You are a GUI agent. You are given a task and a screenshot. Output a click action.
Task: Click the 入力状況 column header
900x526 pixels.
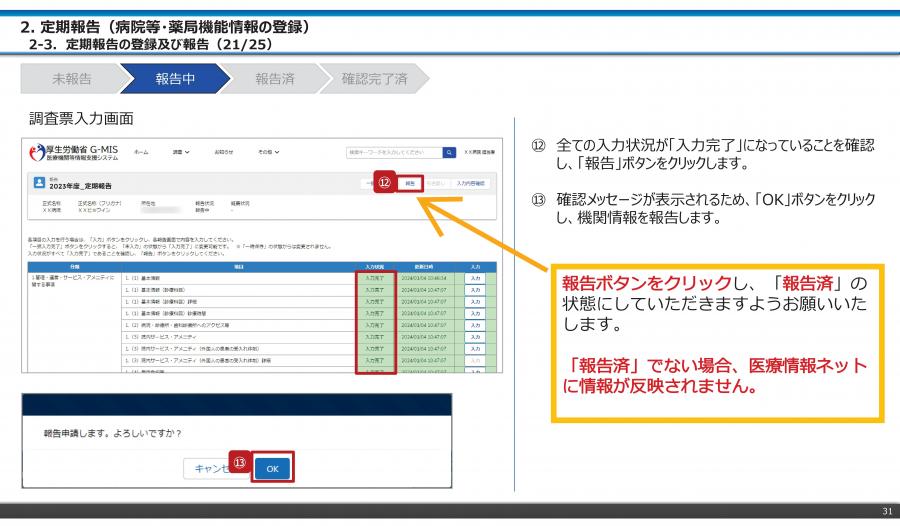[x=375, y=267]
